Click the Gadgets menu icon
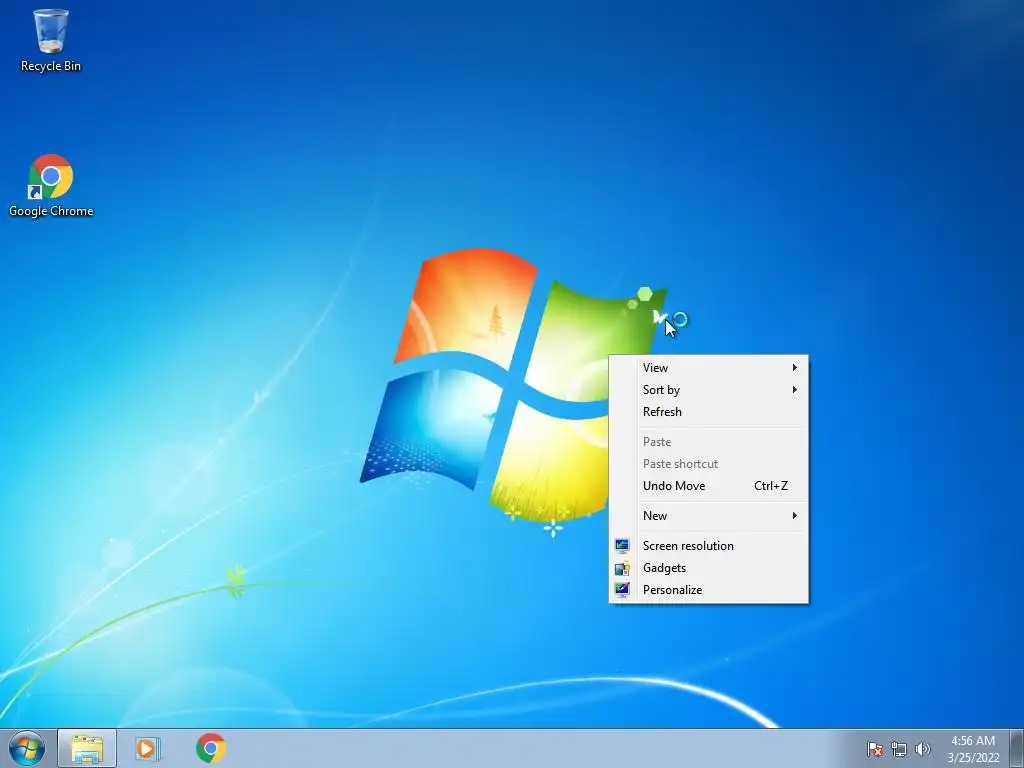1024x768 pixels. point(622,568)
